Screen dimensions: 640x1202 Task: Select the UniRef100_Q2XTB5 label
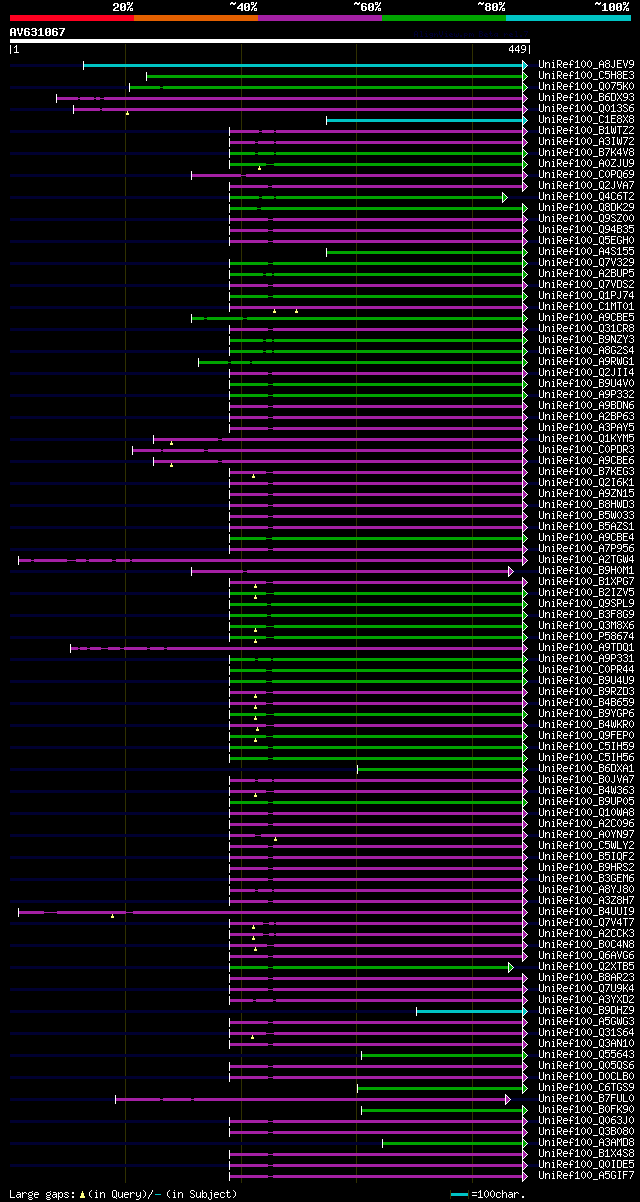pos(586,967)
